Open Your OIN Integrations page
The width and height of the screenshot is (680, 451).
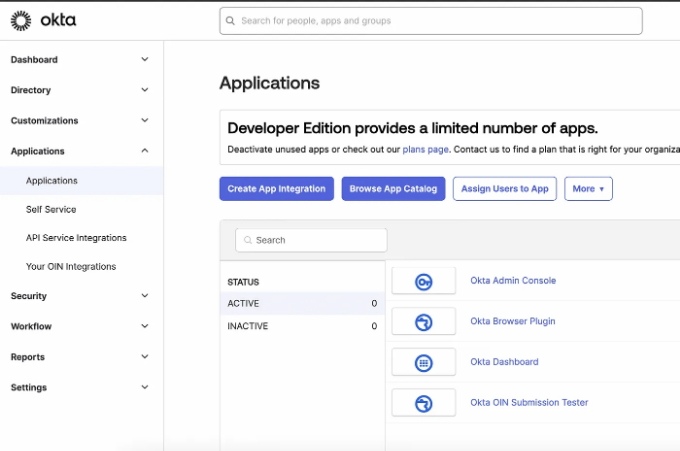tap(71, 266)
